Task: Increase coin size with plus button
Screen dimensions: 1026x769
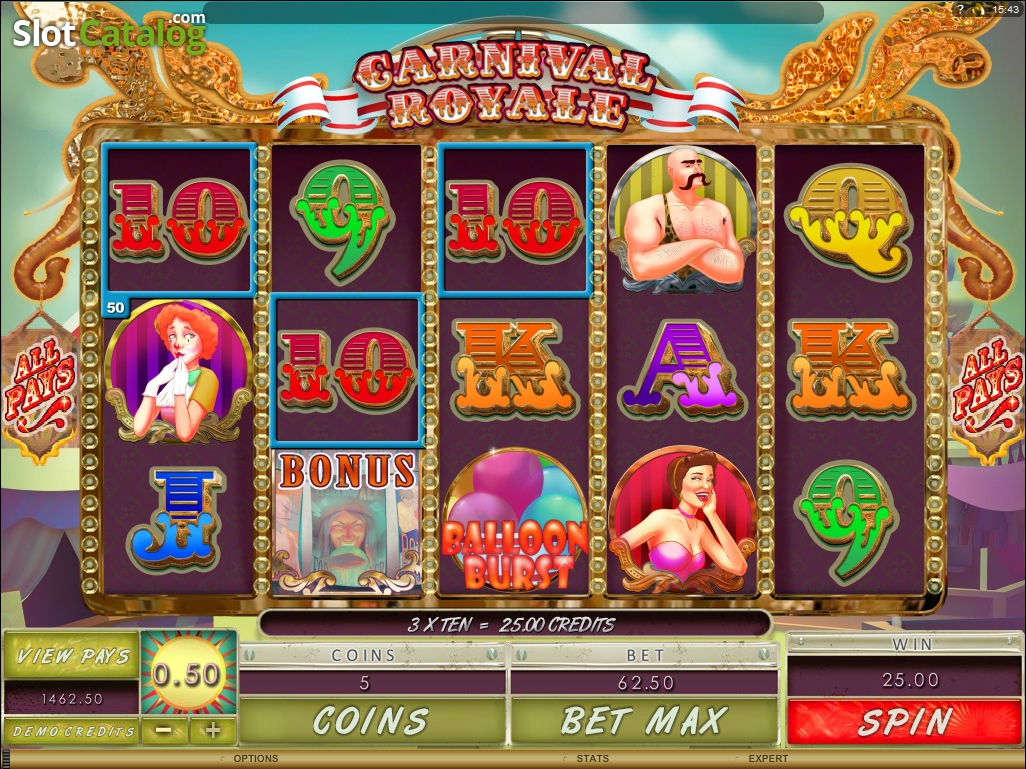Action: point(213,730)
